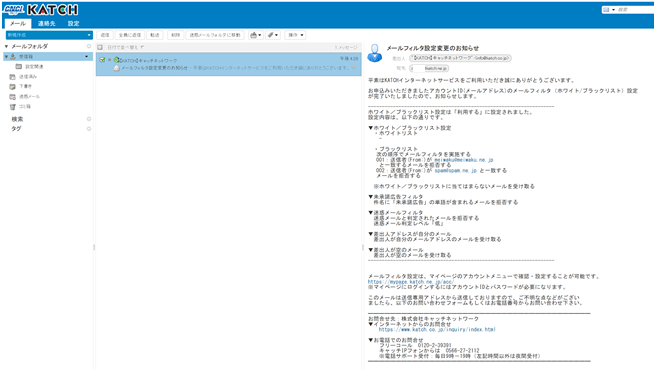Click the recipient address bubble next to 宛先
Screen dimensions: 660x370
click(x=429, y=68)
